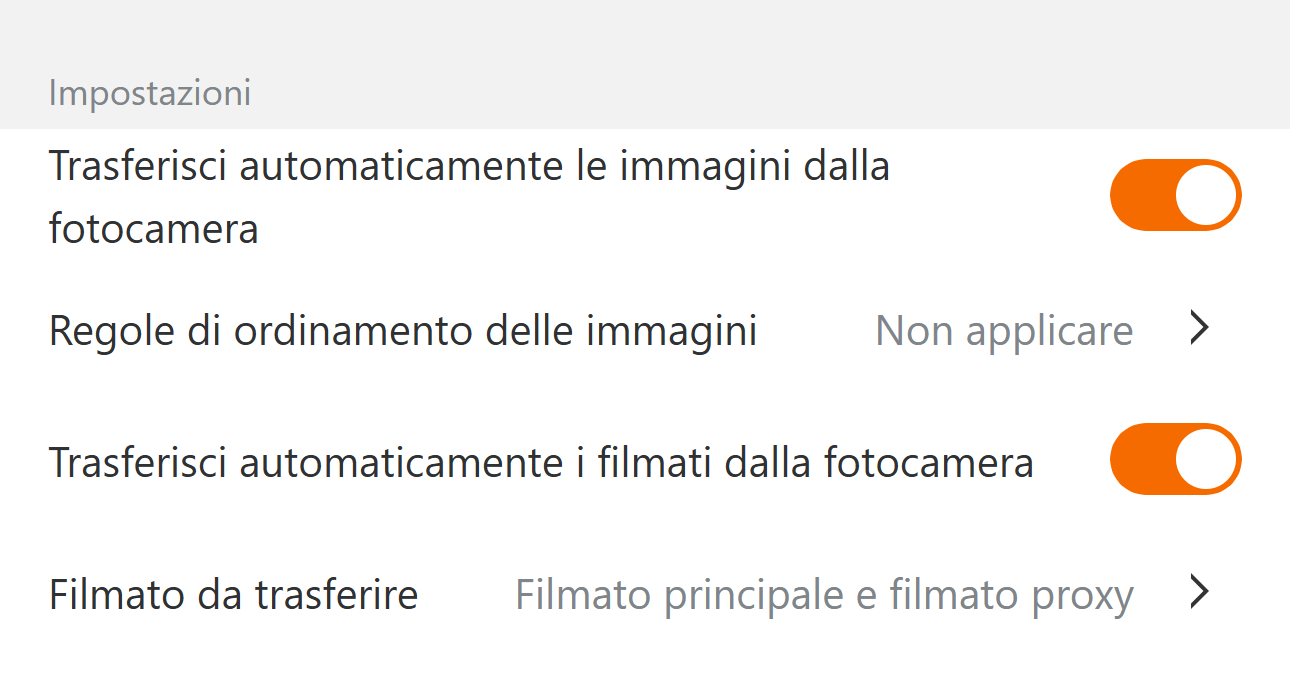Tap the 'Filmato da trasferire' label
Screen dimensions: 1290x690
(x=233, y=595)
